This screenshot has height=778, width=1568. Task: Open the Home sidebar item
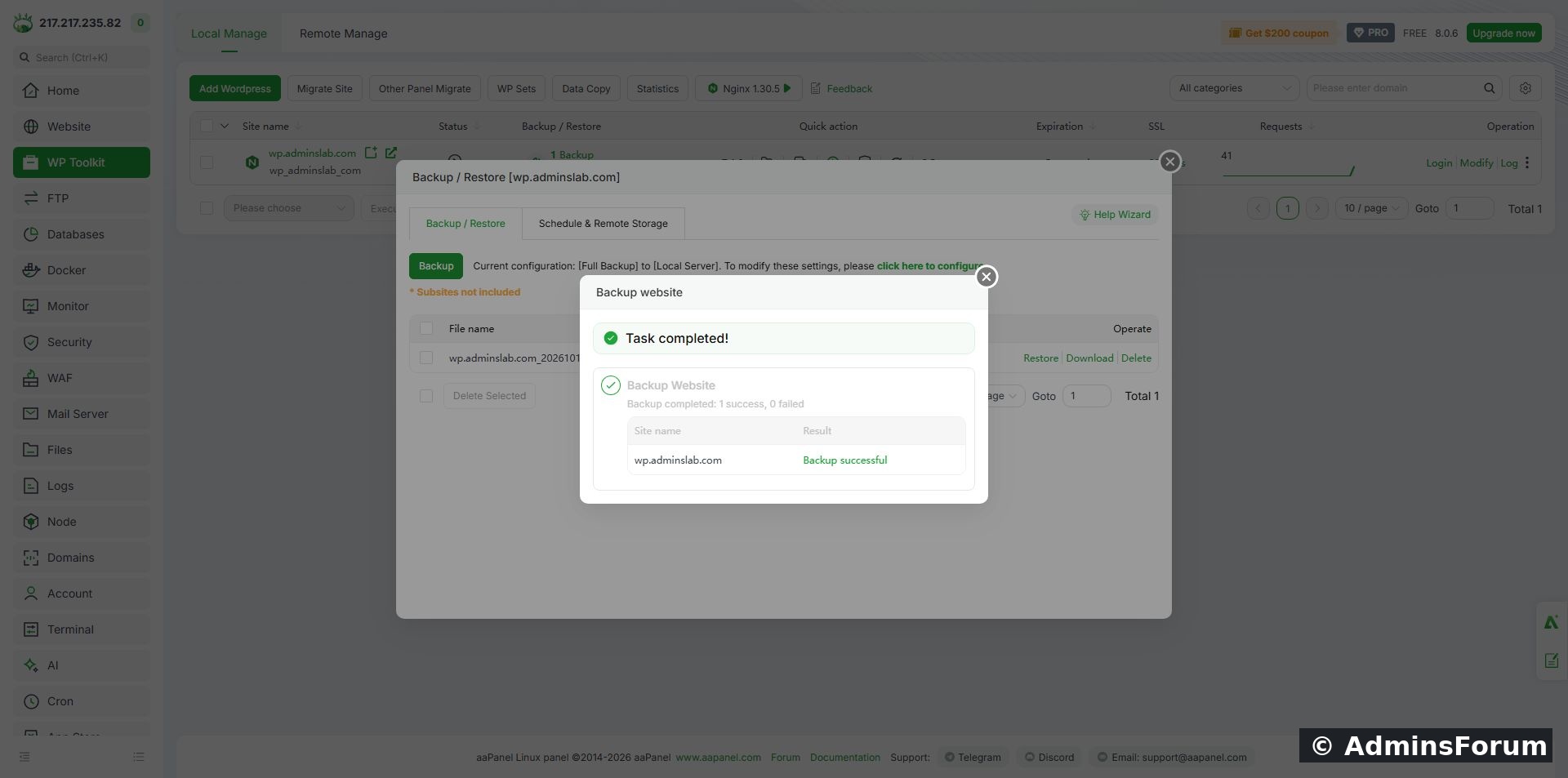click(82, 91)
